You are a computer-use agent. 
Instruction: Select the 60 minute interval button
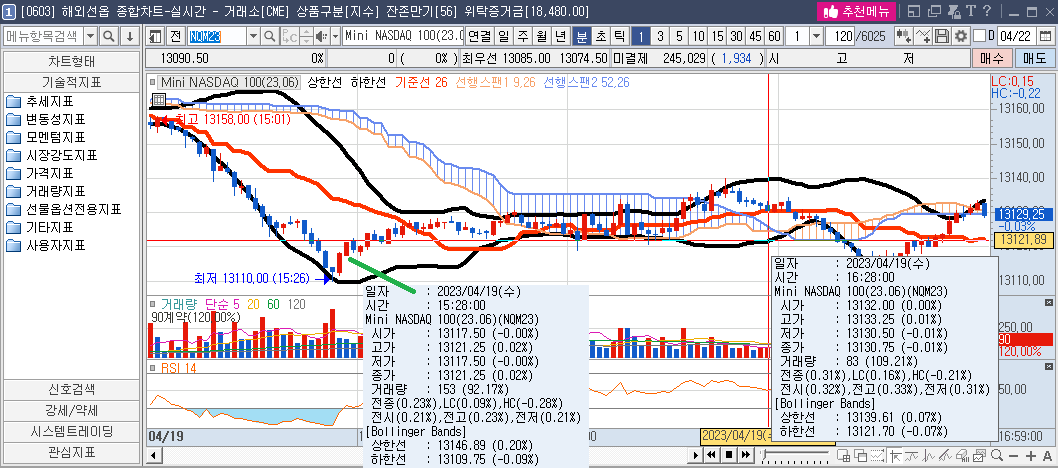point(774,36)
